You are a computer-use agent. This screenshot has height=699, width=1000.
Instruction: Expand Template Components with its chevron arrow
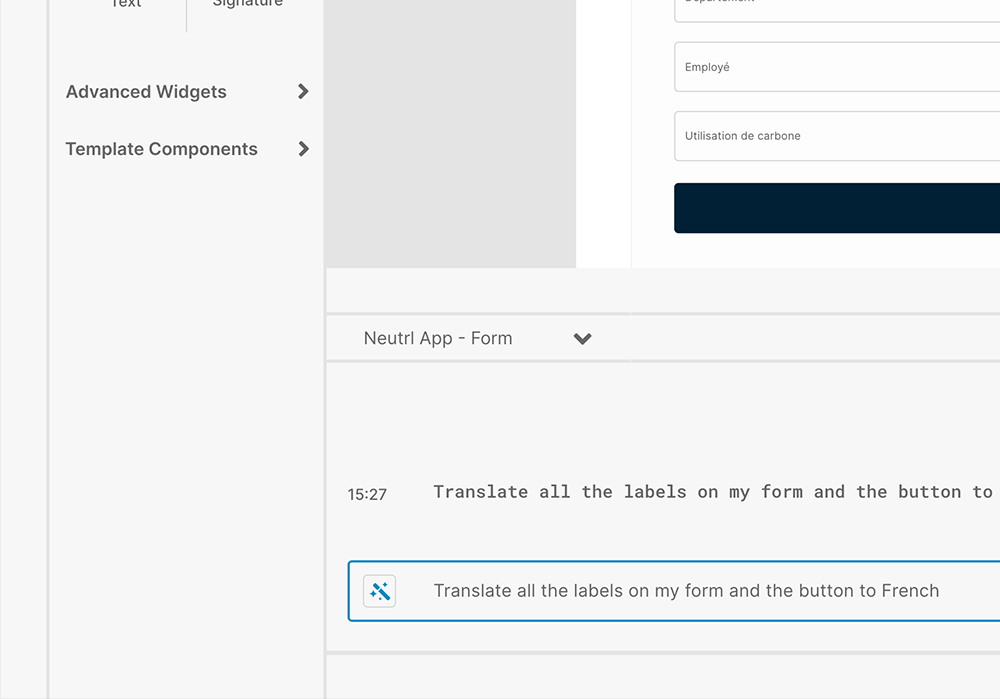coord(303,149)
